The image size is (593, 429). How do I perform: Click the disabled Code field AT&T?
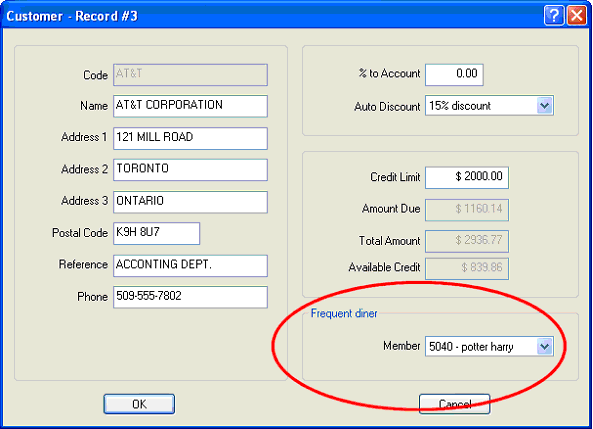190,75
